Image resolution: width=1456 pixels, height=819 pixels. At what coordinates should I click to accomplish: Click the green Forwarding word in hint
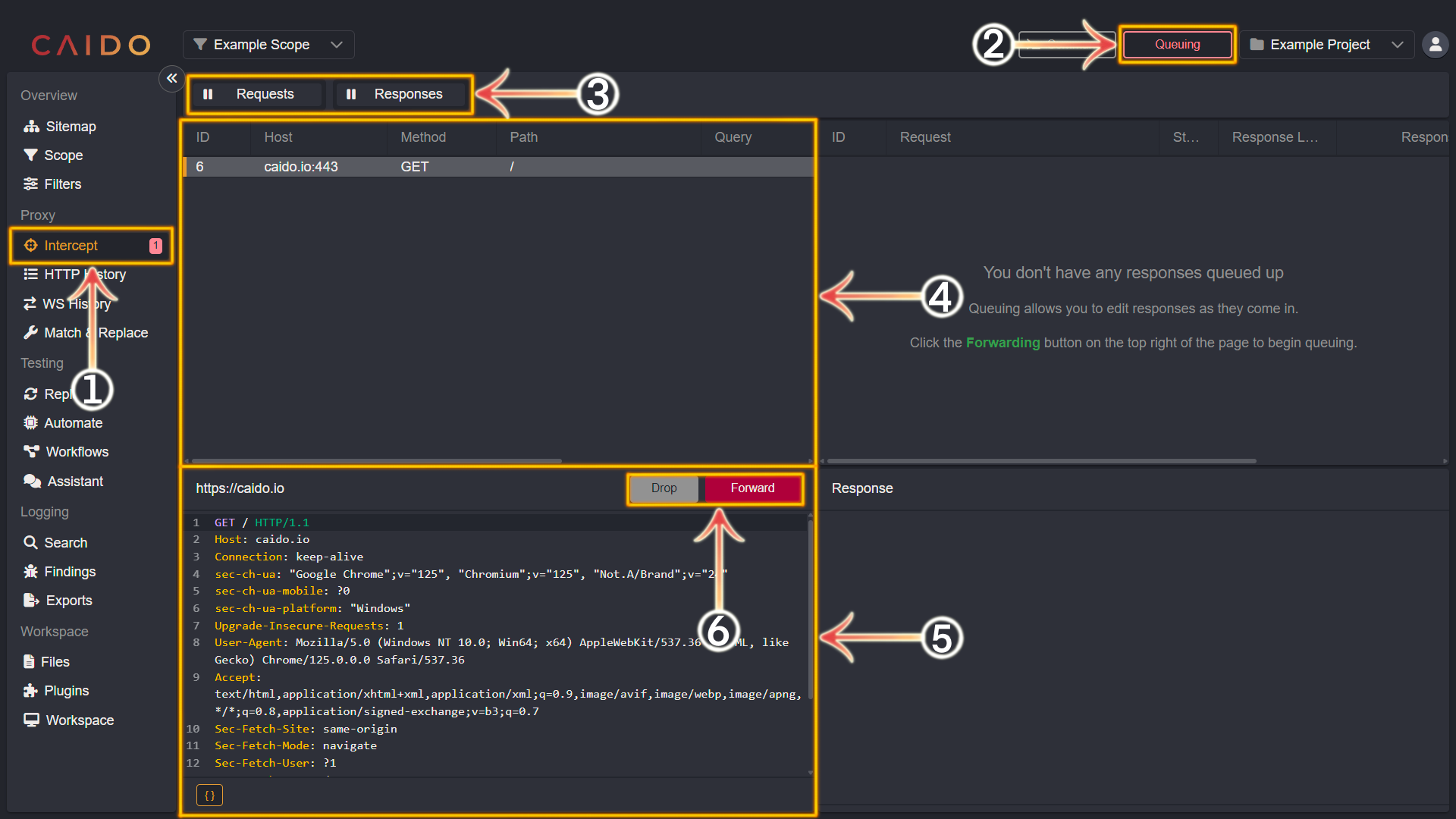pos(1003,343)
